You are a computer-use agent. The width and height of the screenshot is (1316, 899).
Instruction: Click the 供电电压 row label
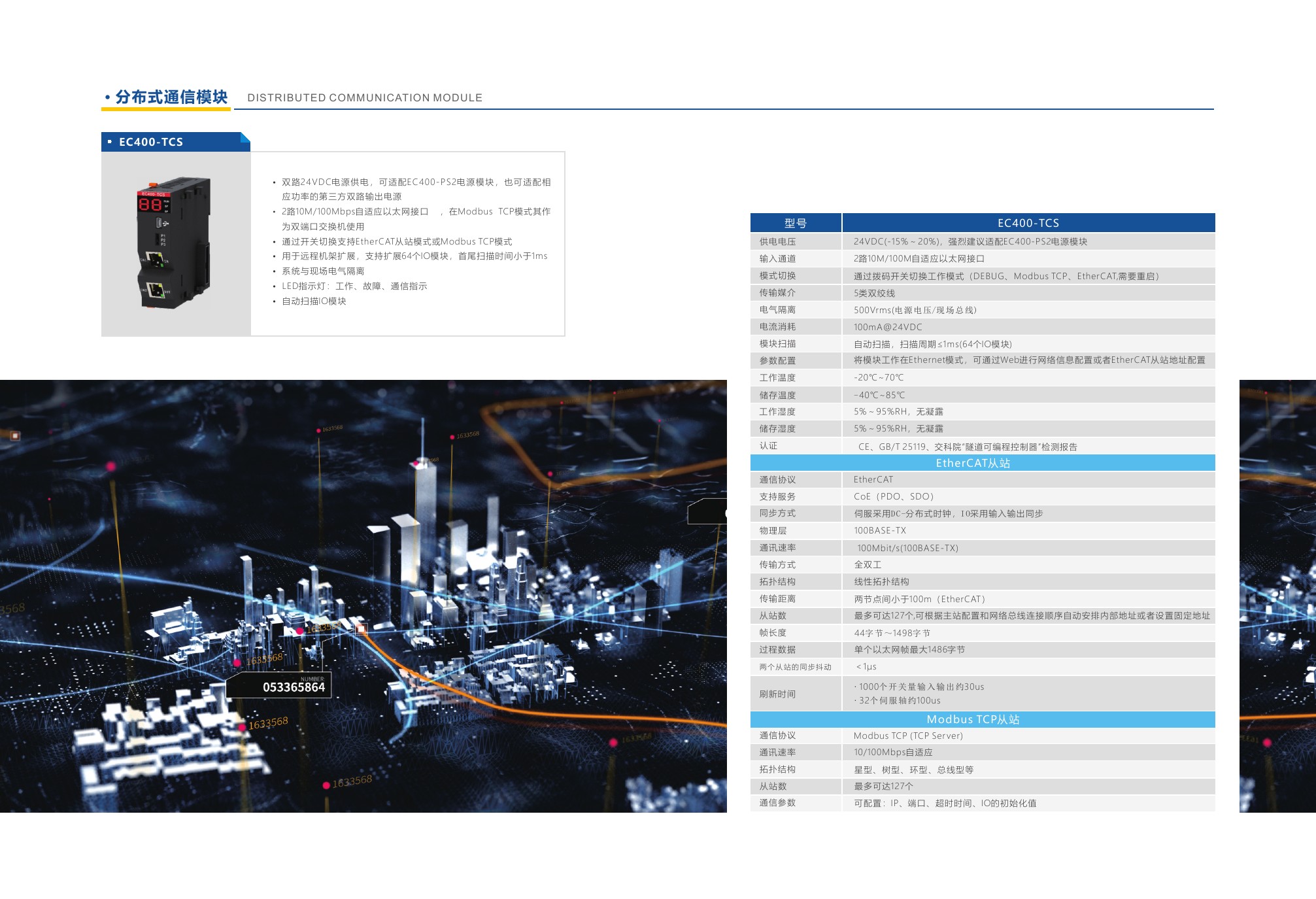pyautogui.click(x=777, y=242)
